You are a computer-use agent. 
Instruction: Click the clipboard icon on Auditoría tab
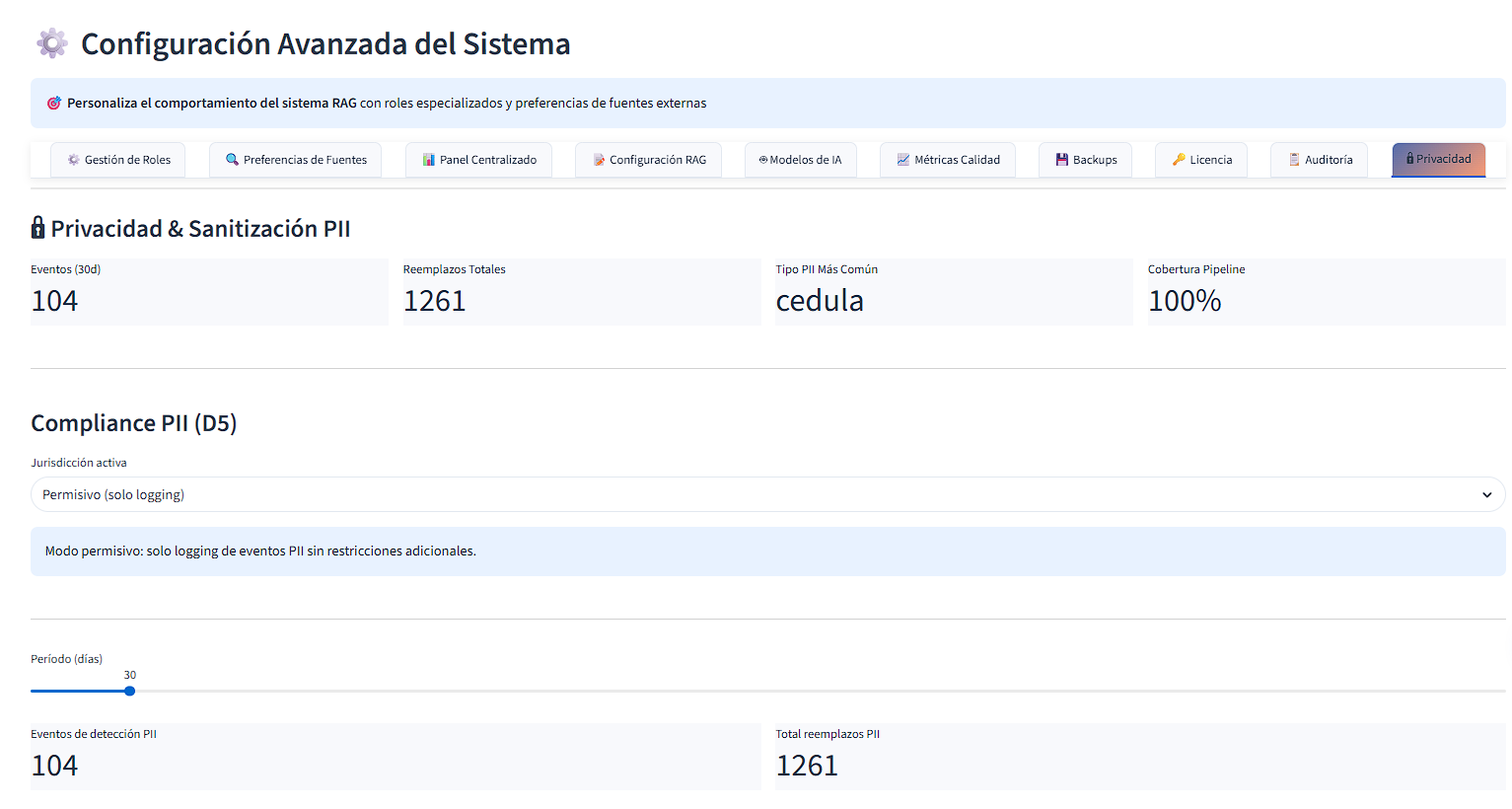coord(1295,159)
